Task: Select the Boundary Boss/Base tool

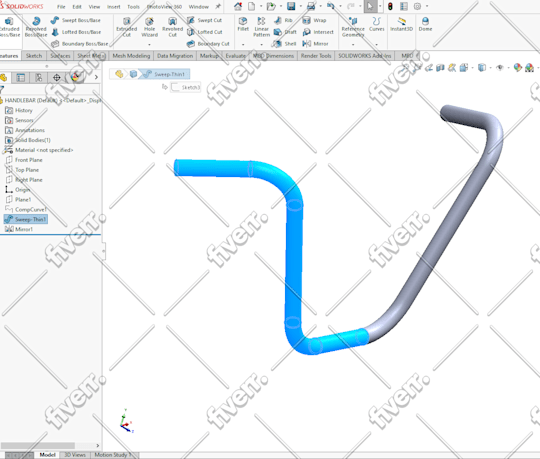Action: (80, 44)
